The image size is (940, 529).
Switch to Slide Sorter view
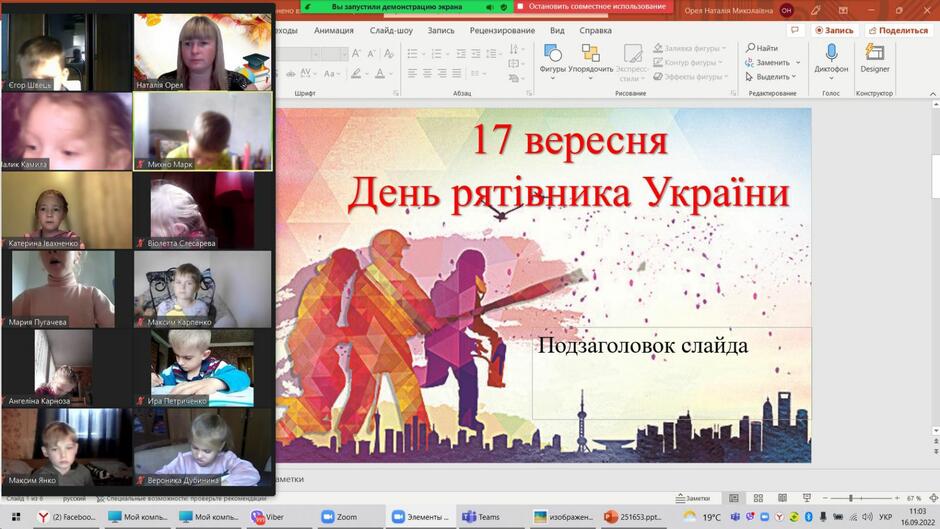coord(758,498)
